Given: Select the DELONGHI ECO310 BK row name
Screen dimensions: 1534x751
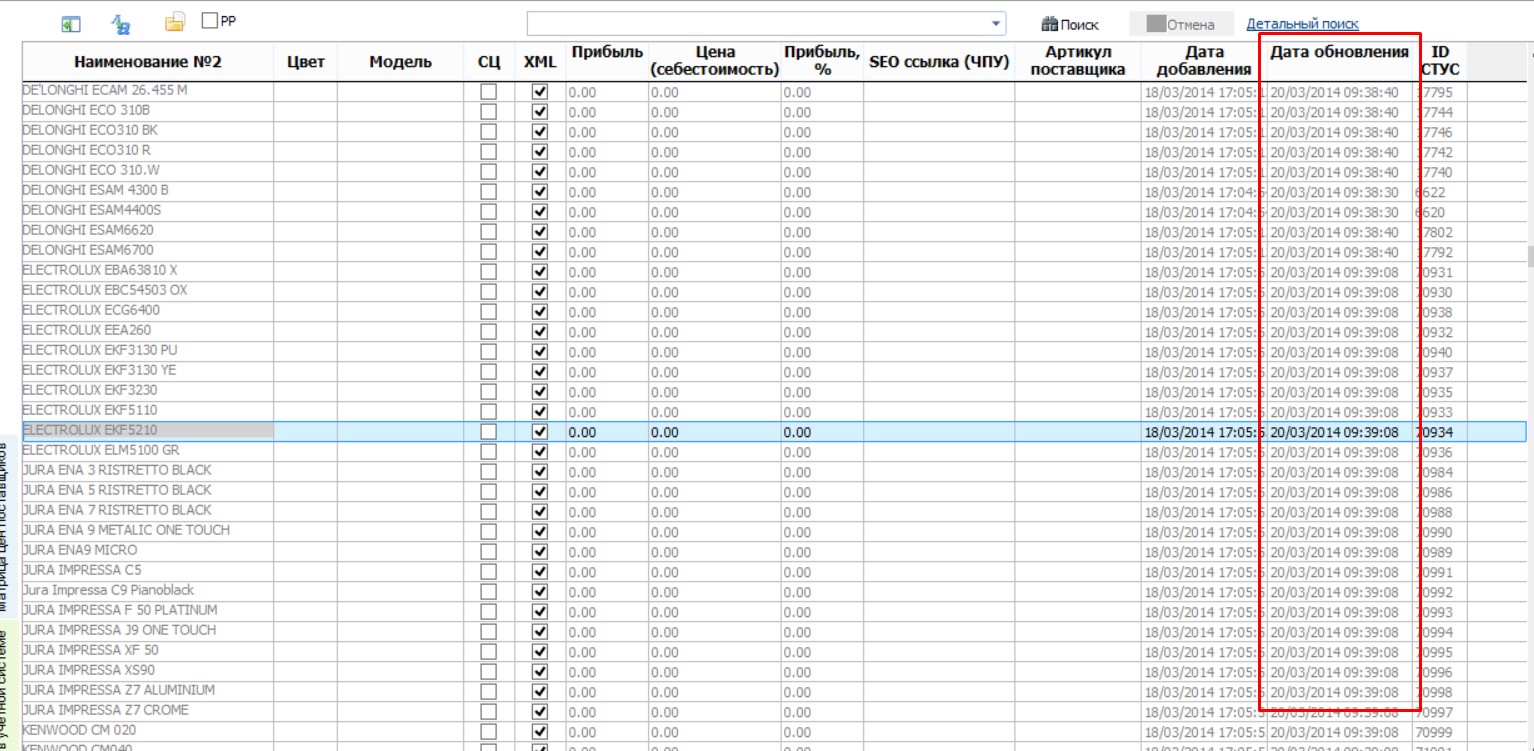Looking at the screenshot, I should pos(90,130).
